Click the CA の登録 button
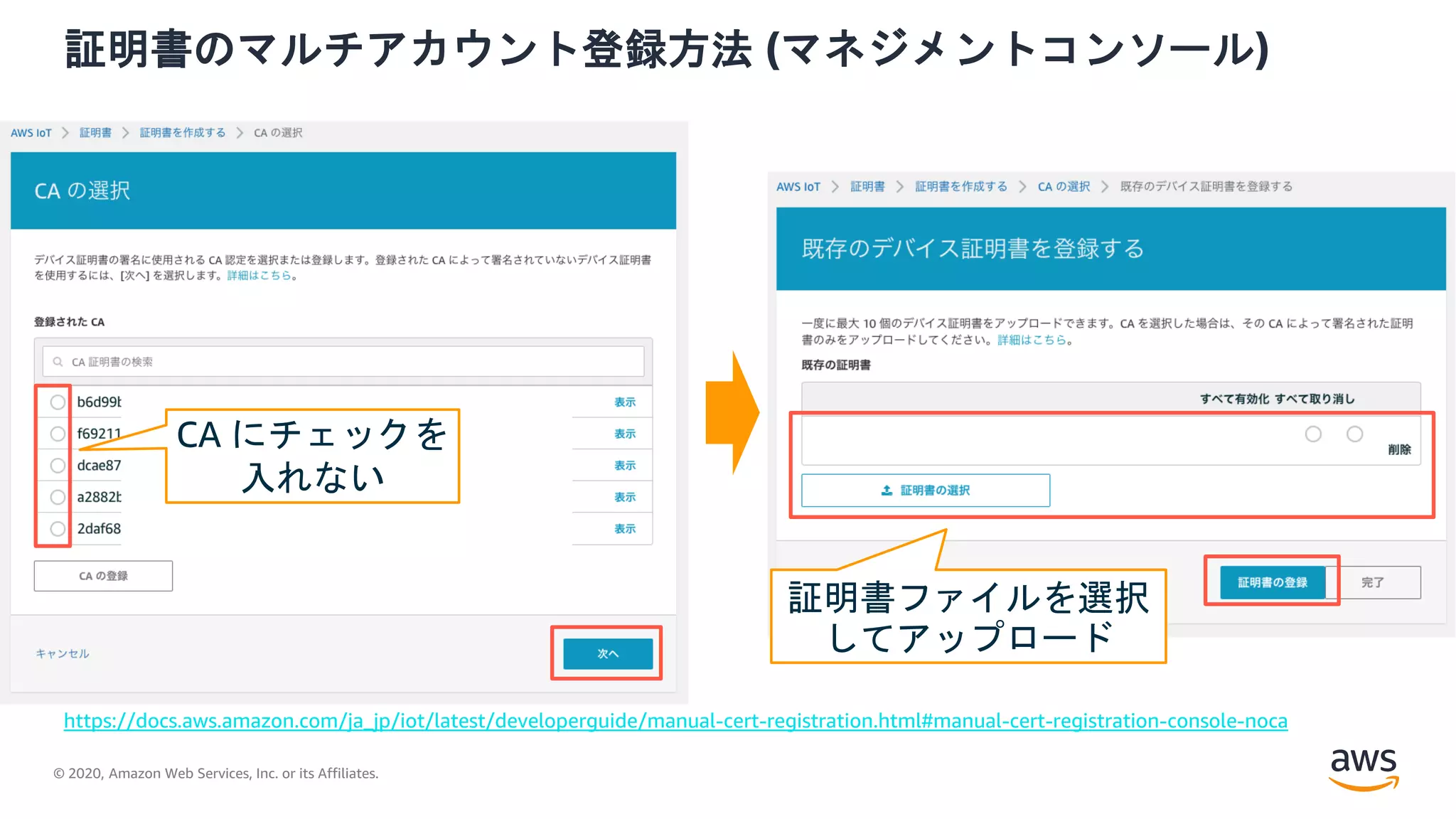1456x819 pixels. pos(103,576)
